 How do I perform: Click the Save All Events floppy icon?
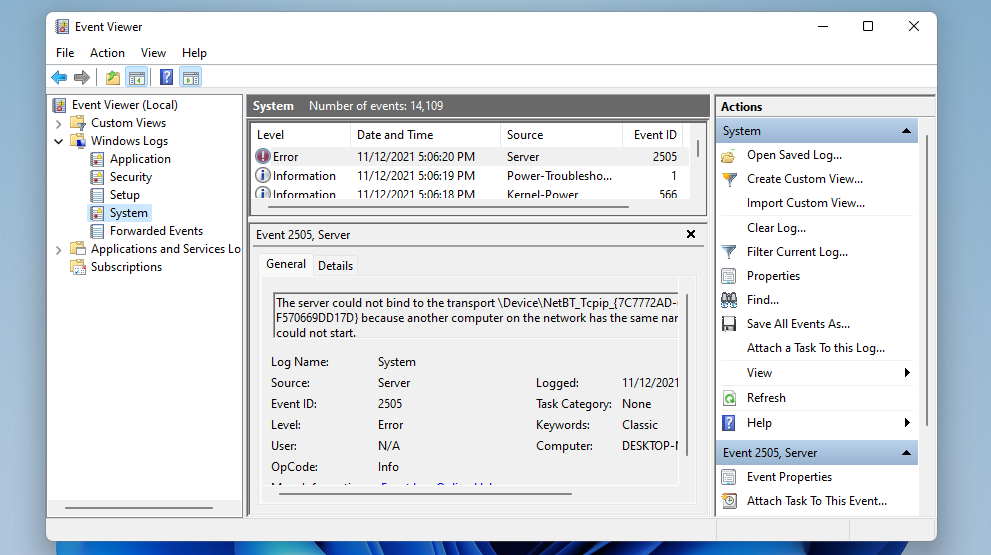(x=729, y=324)
